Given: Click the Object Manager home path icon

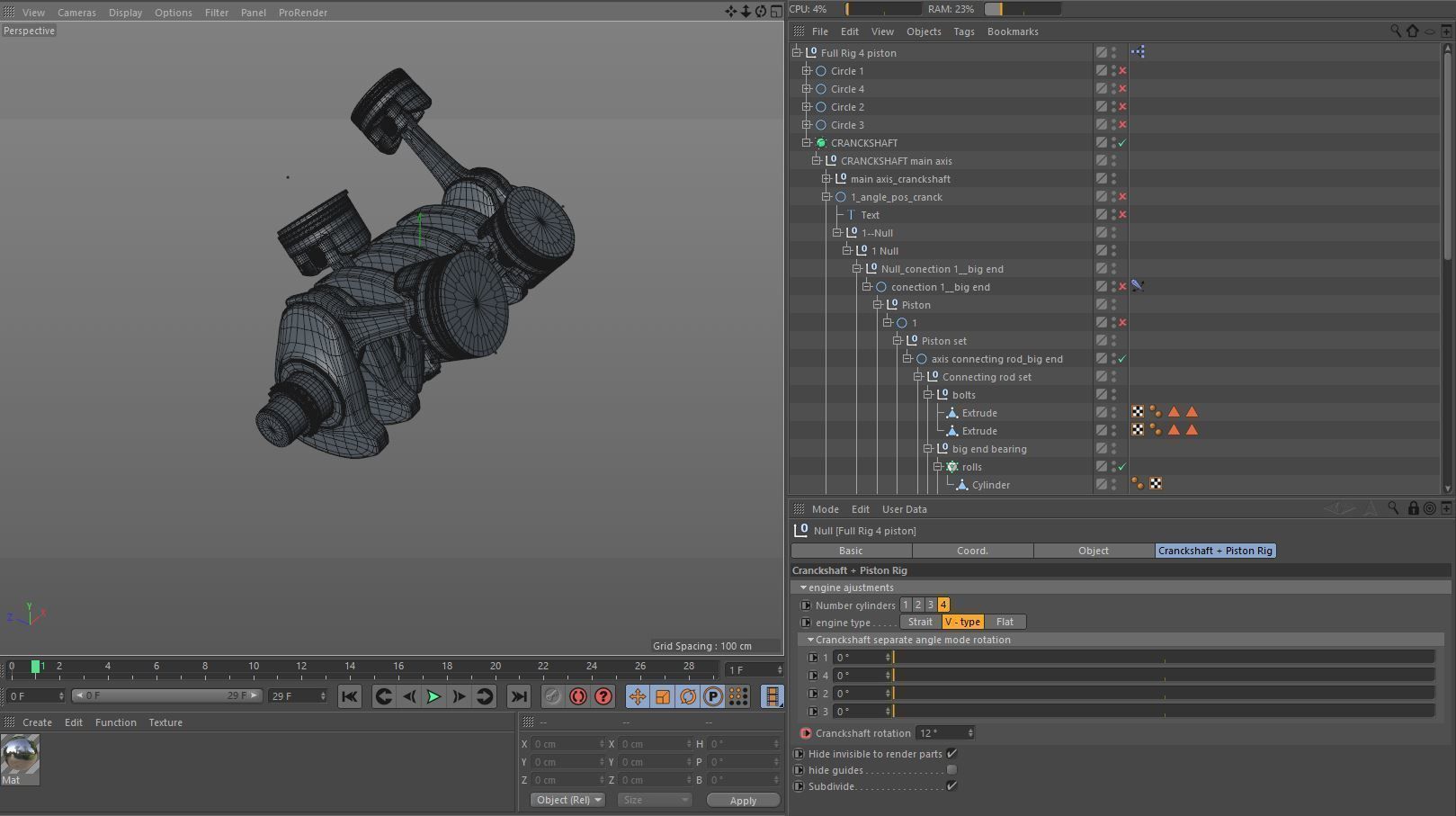Looking at the screenshot, I should (1413, 31).
